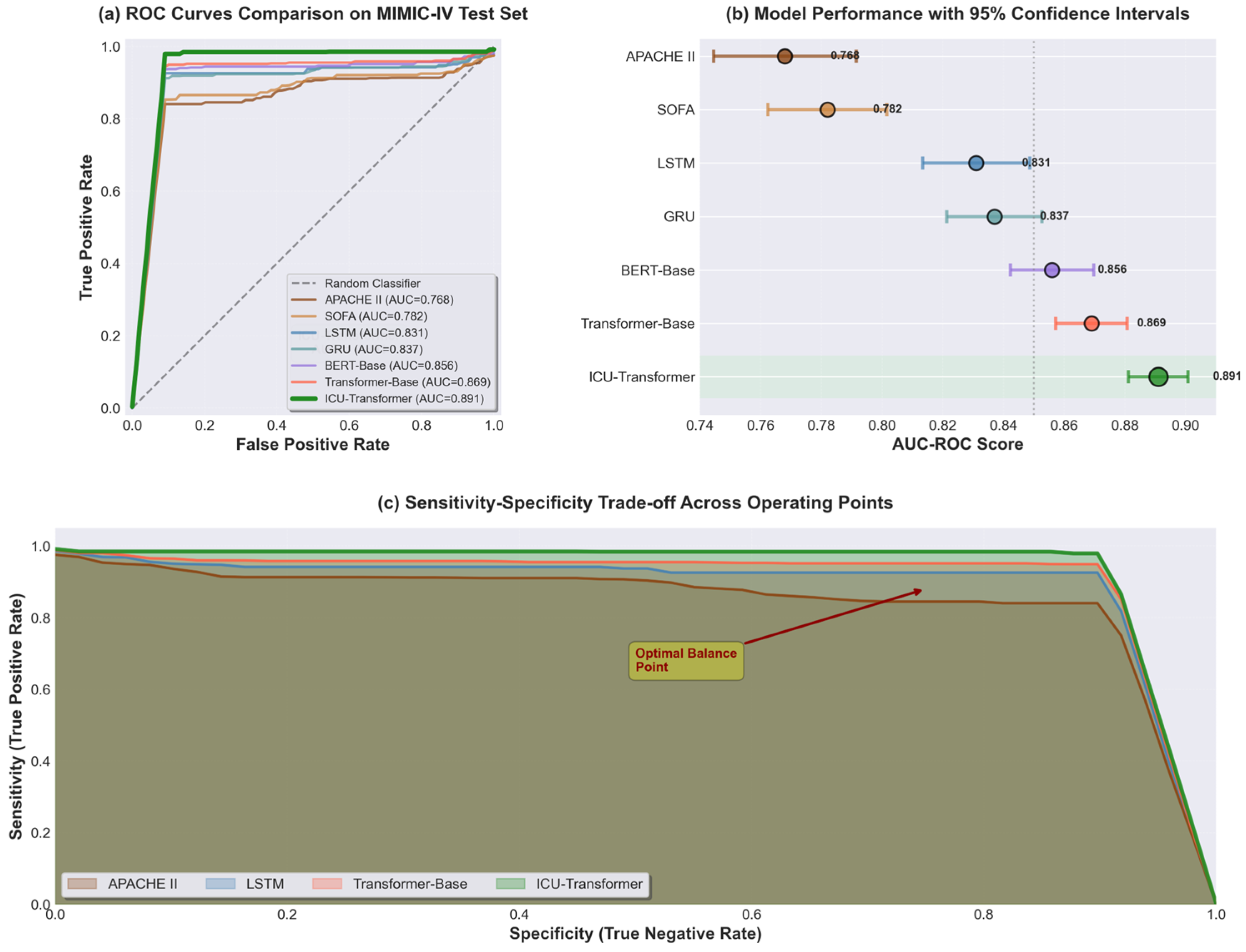The image size is (1246, 952).
Task: Select the Transformer-Base red circle marker
Action: point(1091,323)
